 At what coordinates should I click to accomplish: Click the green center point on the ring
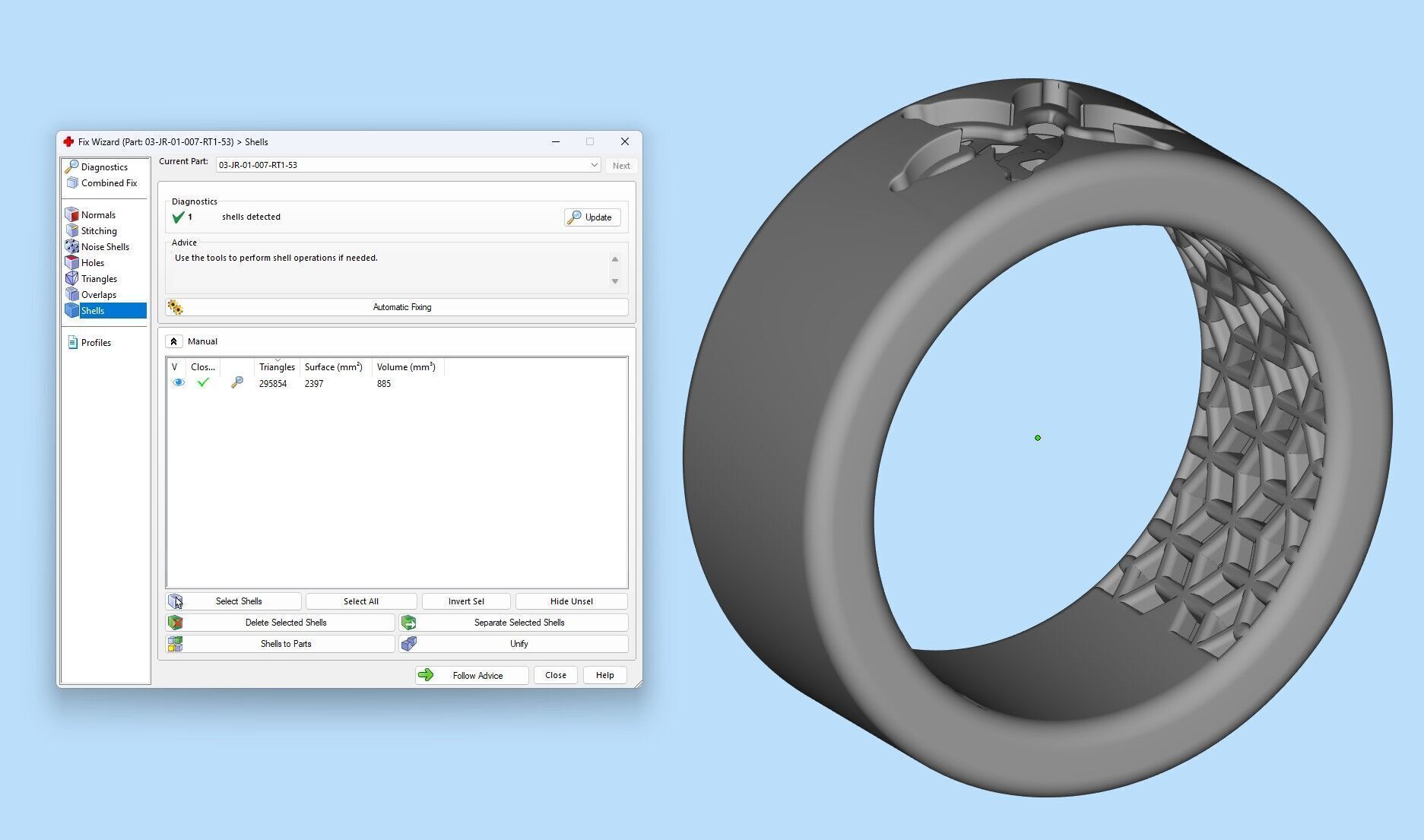[1038, 438]
